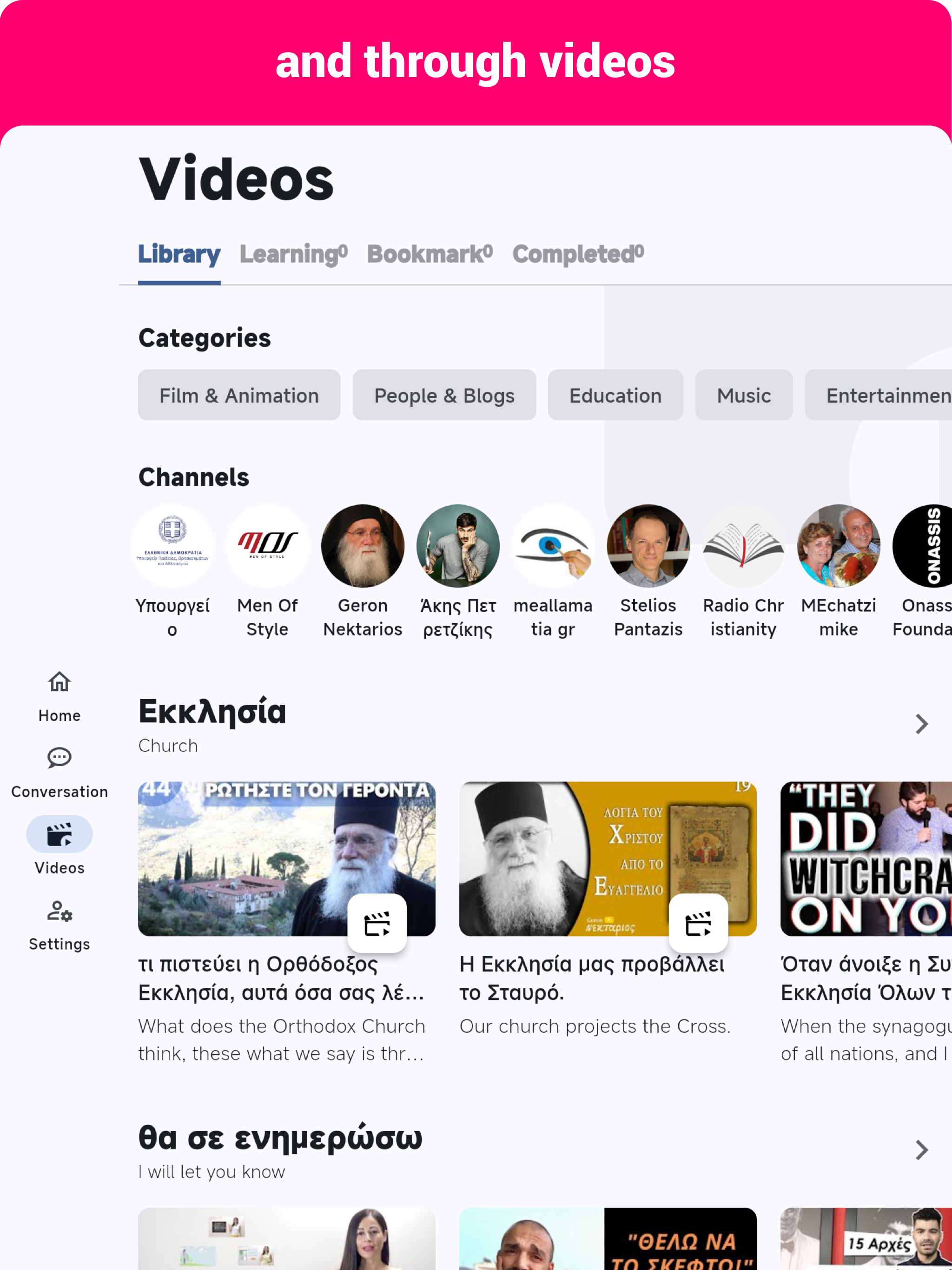The height and width of the screenshot is (1270, 952).
Task: Switch to the Library tab
Action: click(x=179, y=254)
